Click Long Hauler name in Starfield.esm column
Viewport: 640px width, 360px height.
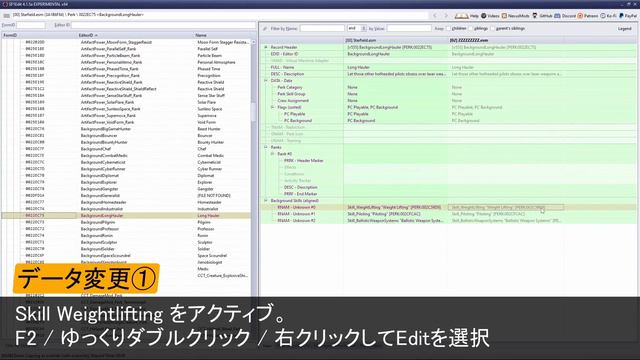click(358, 67)
